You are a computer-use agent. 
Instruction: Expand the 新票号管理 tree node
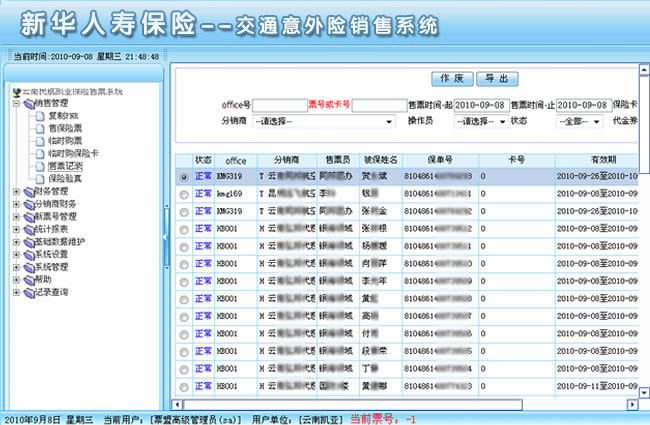coord(16,216)
